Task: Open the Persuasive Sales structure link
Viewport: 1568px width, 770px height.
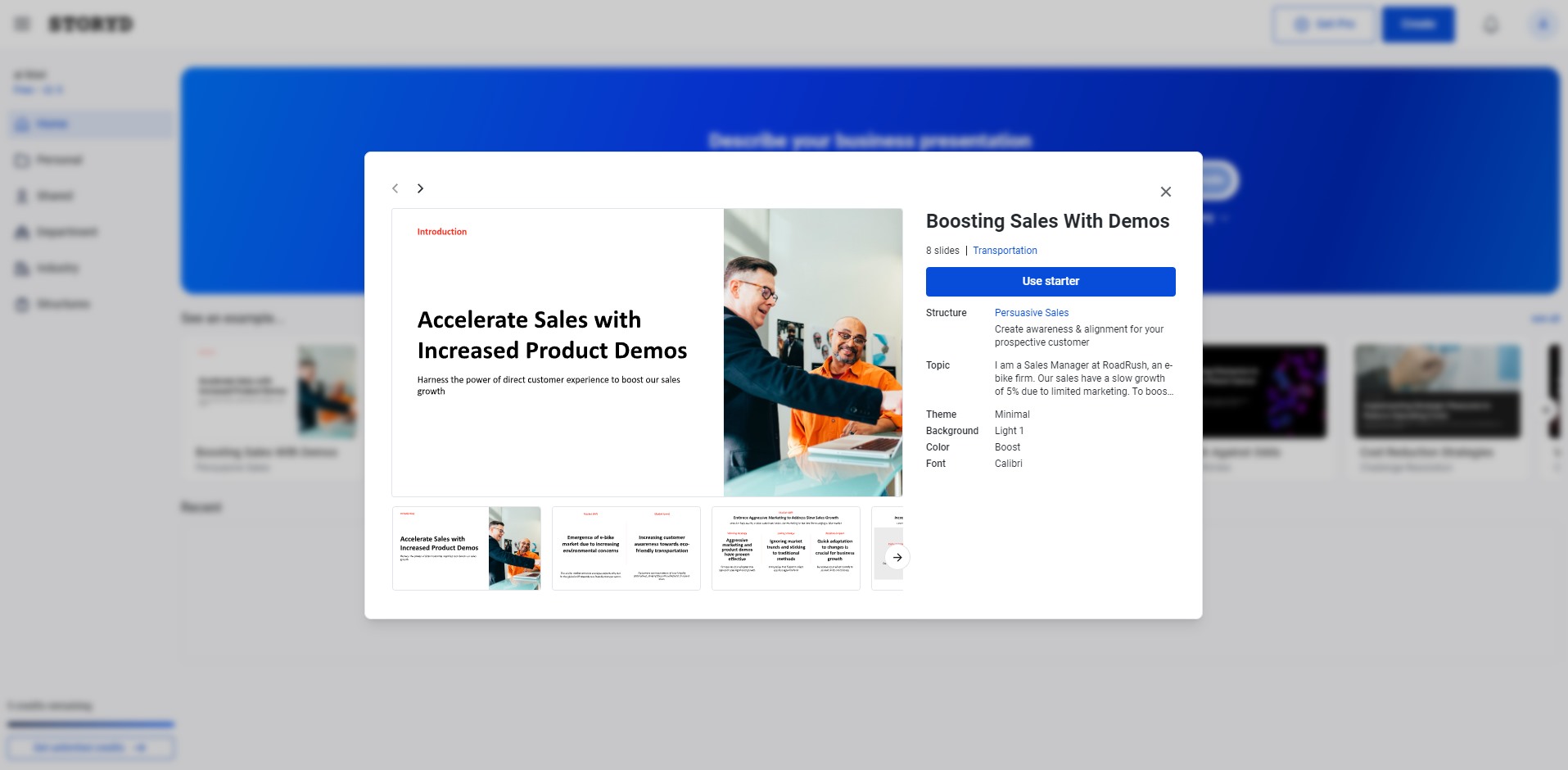Action: click(x=1031, y=313)
